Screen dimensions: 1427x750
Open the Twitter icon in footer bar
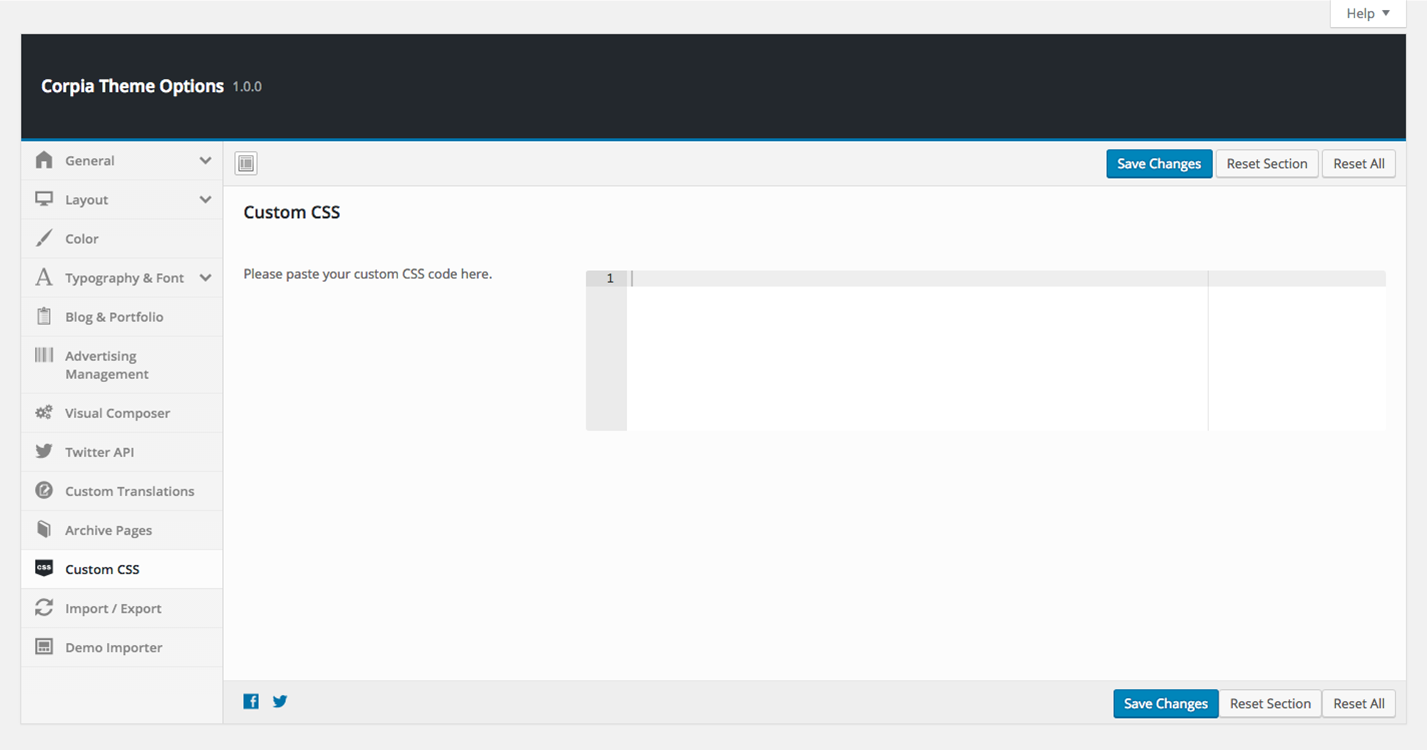pos(280,702)
